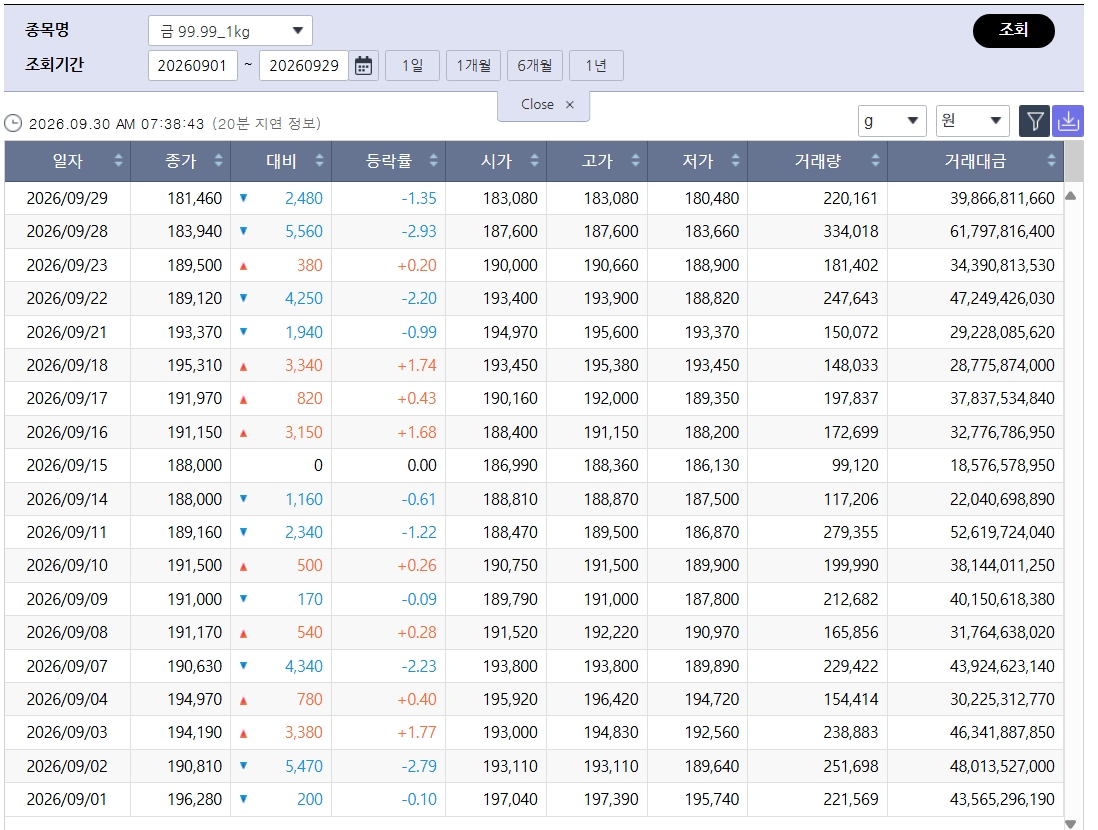The image size is (1098, 830).
Task: Select the 2026/09/15 date cell
Action: pos(67,465)
